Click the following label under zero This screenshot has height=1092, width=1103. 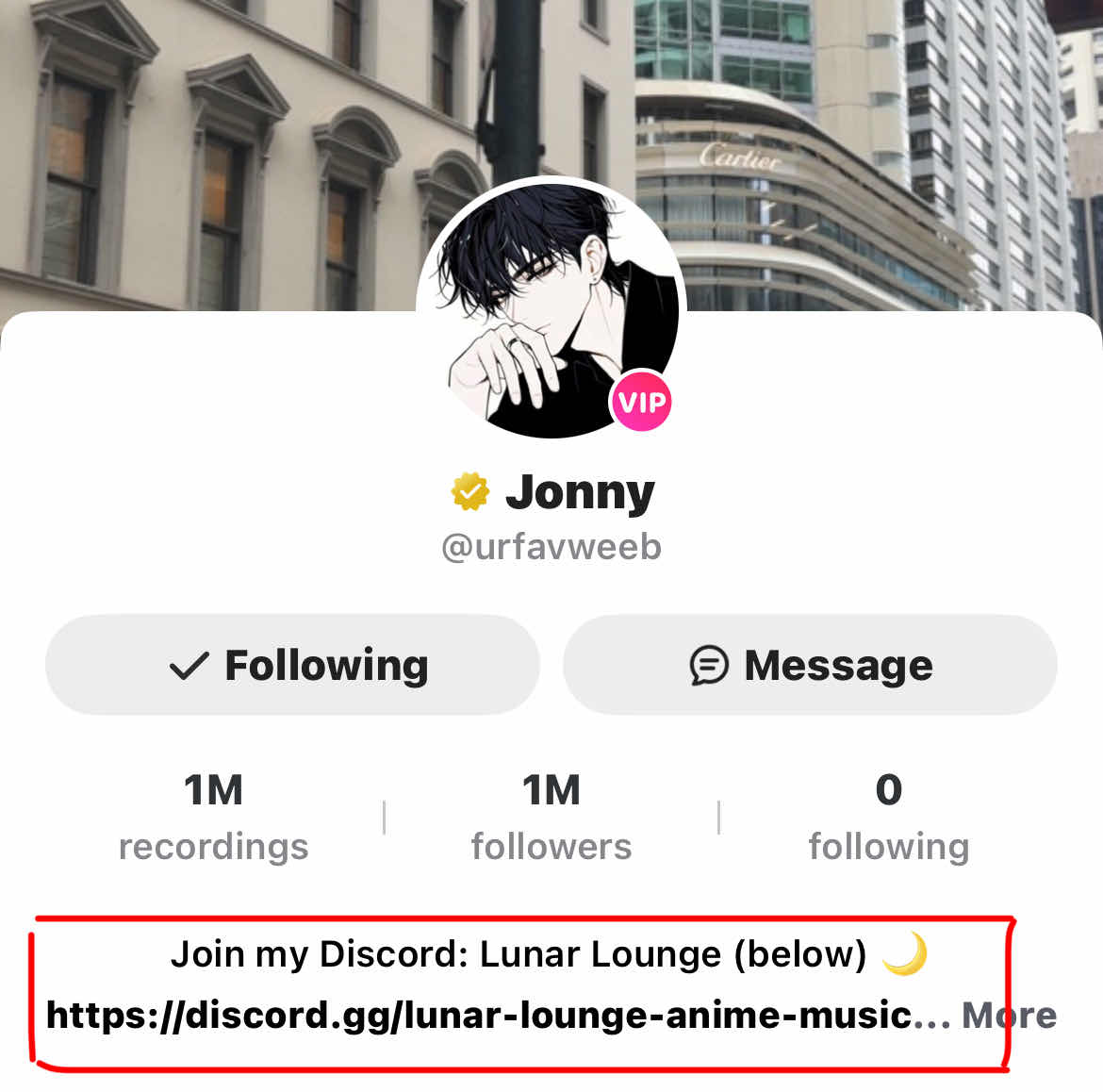(x=889, y=848)
